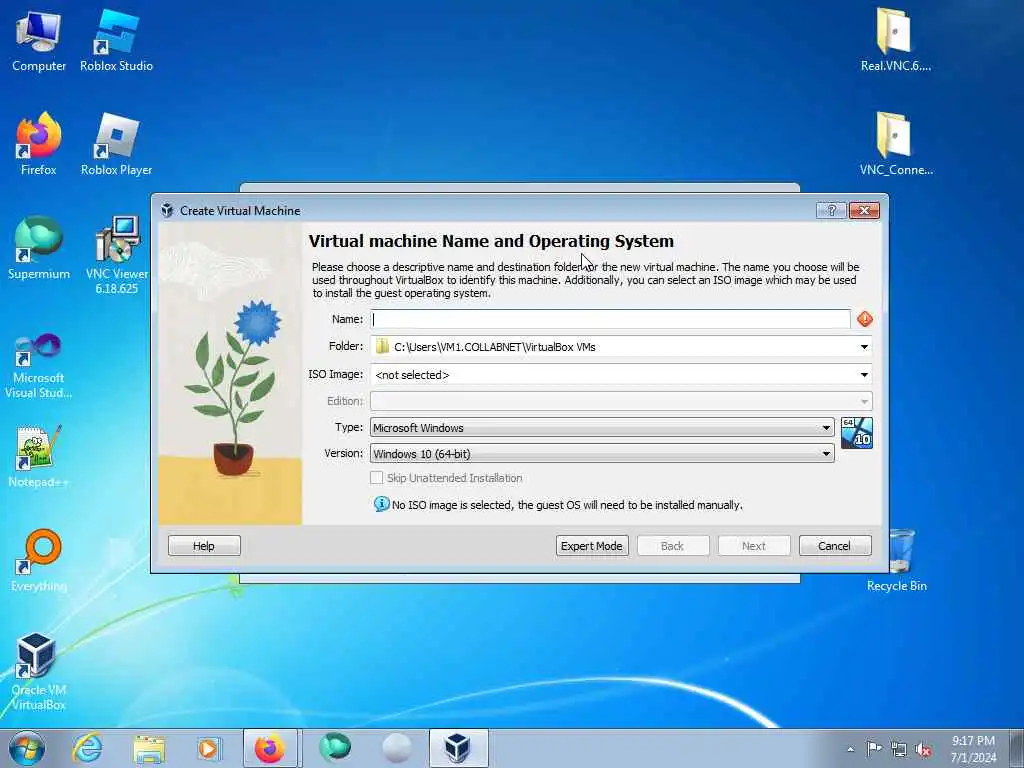The height and width of the screenshot is (768, 1024).
Task: Open the Version dropdown showing Windows 10
Action: pyautogui.click(x=602, y=453)
